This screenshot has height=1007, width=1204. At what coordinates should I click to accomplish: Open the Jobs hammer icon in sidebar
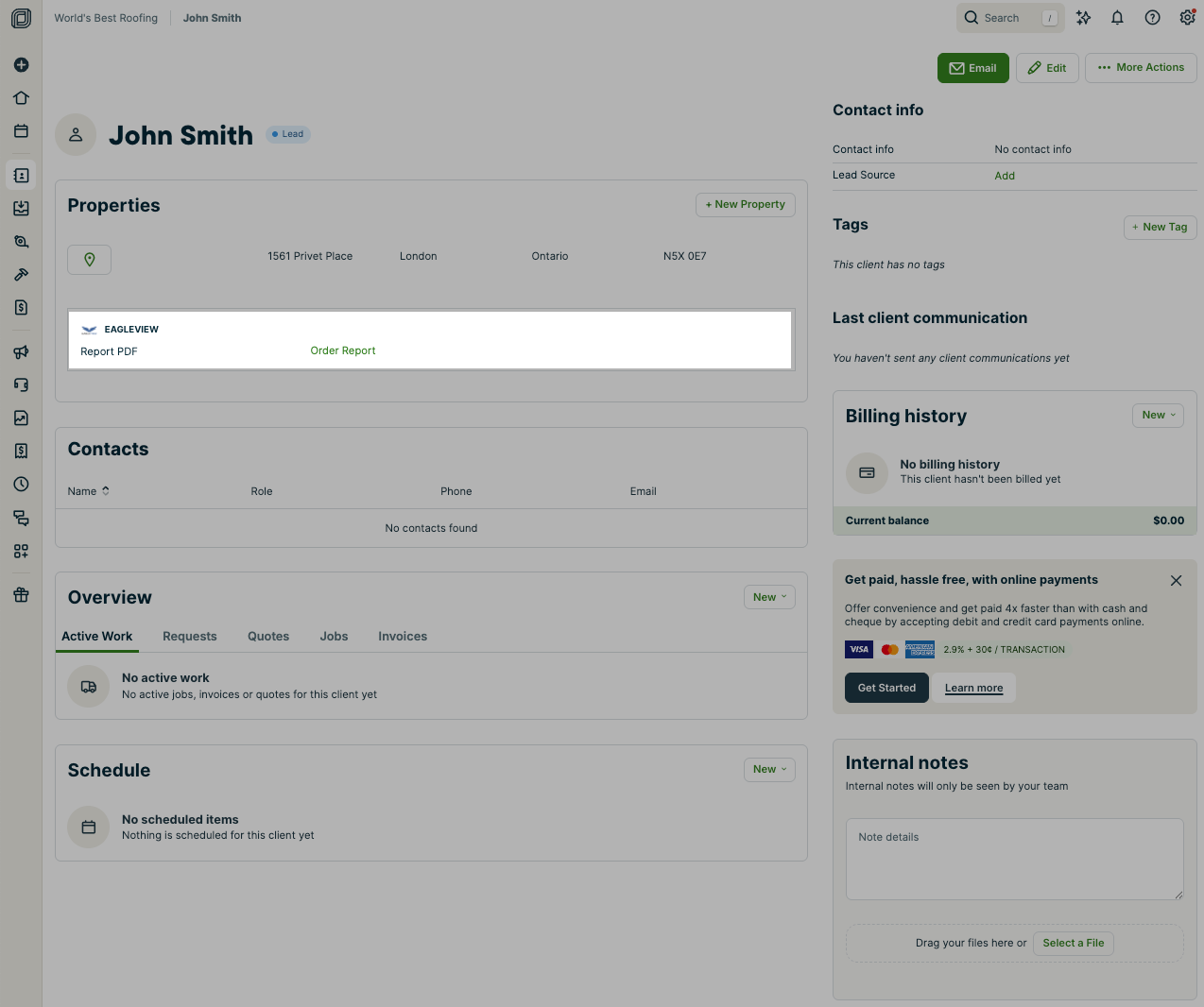tap(21, 275)
